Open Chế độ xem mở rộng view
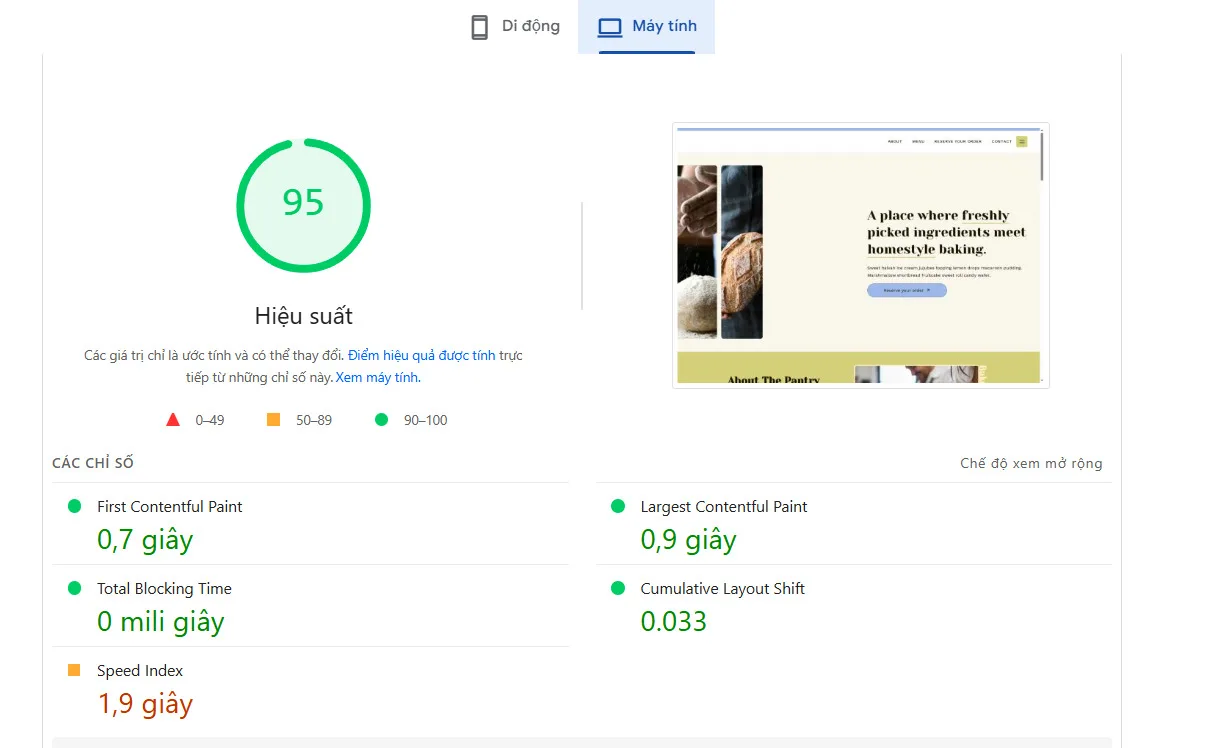 click(x=1031, y=463)
